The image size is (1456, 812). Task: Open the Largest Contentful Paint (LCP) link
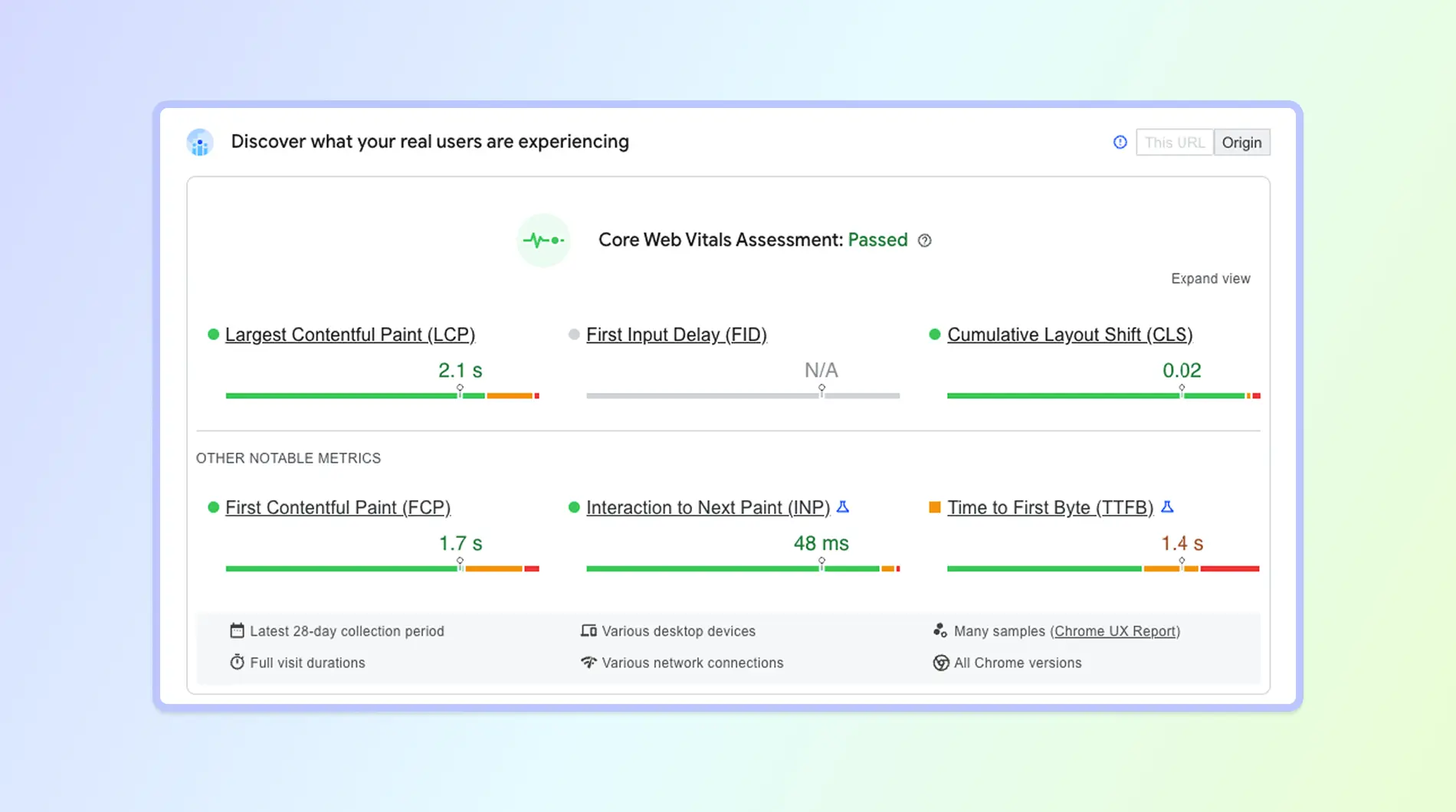point(349,335)
